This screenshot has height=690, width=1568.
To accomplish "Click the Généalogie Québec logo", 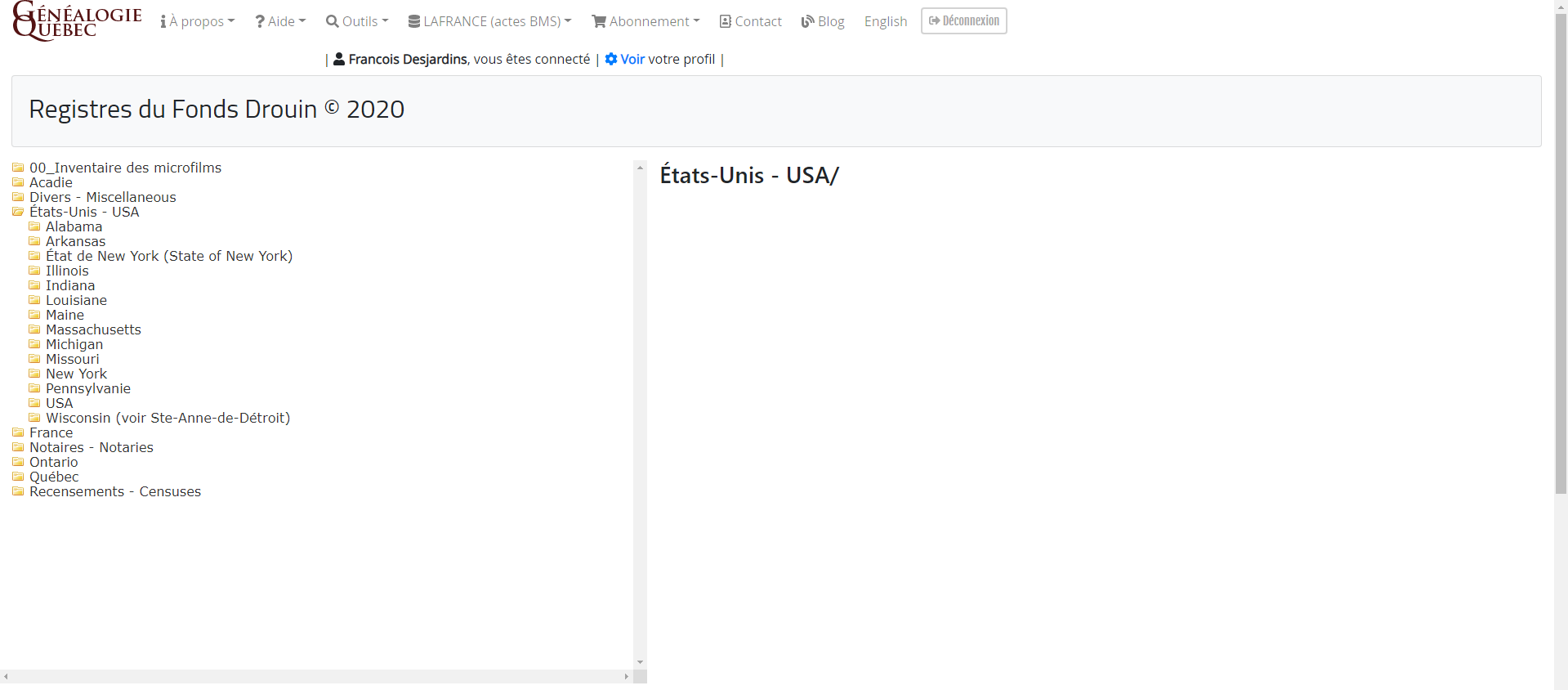I will (78, 21).
